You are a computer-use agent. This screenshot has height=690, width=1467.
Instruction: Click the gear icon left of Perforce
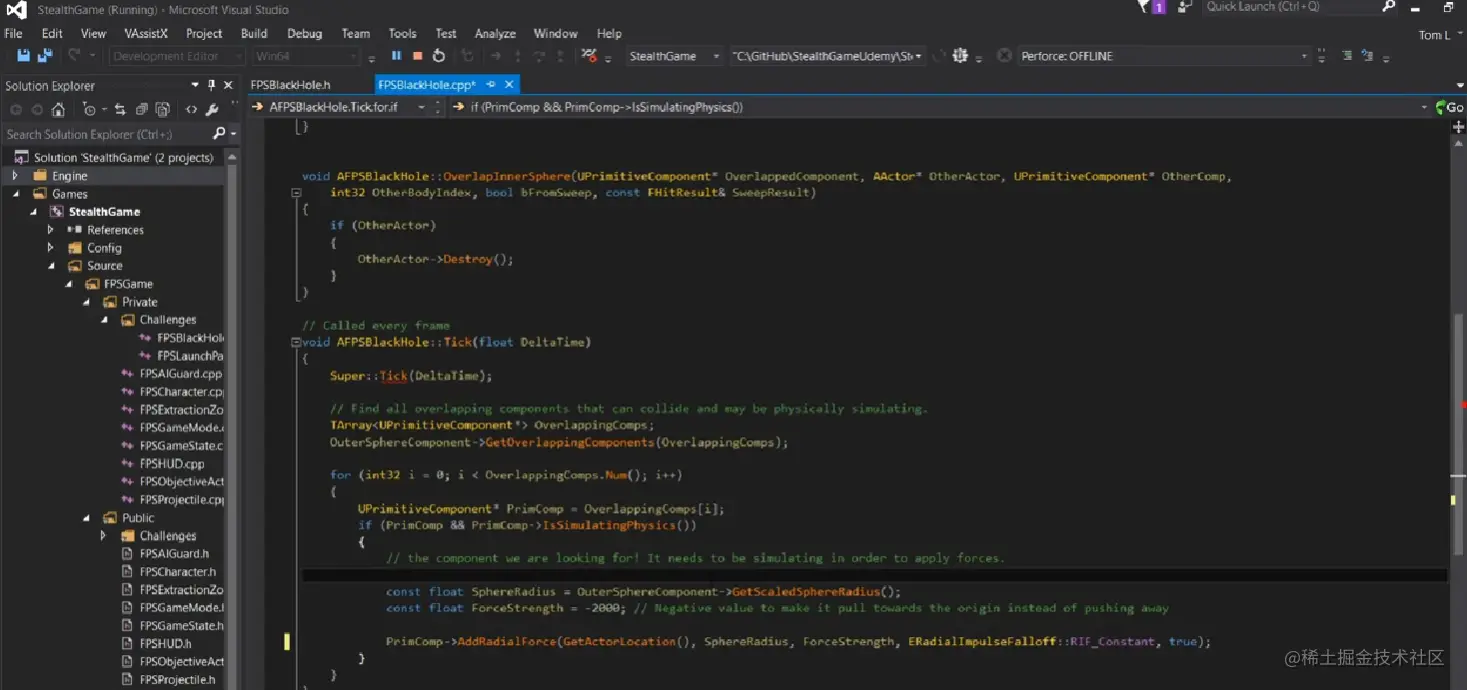pyautogui.click(x=960, y=56)
